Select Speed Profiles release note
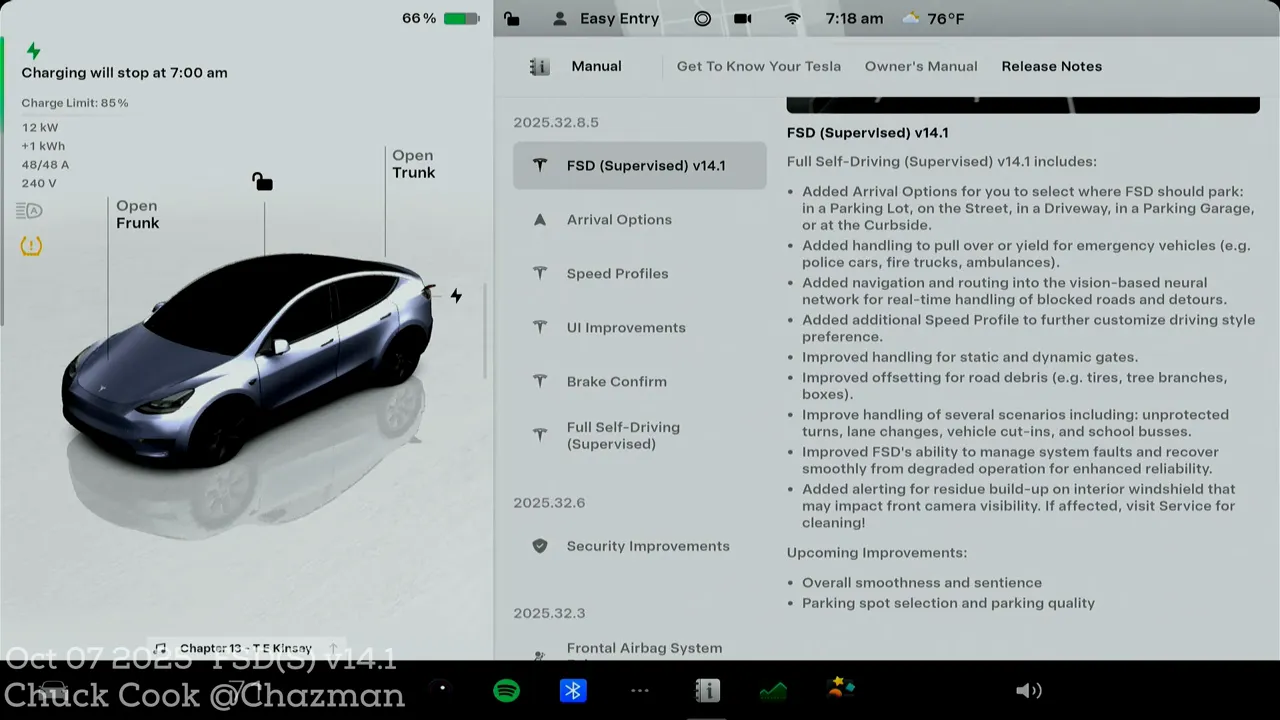 (617, 274)
